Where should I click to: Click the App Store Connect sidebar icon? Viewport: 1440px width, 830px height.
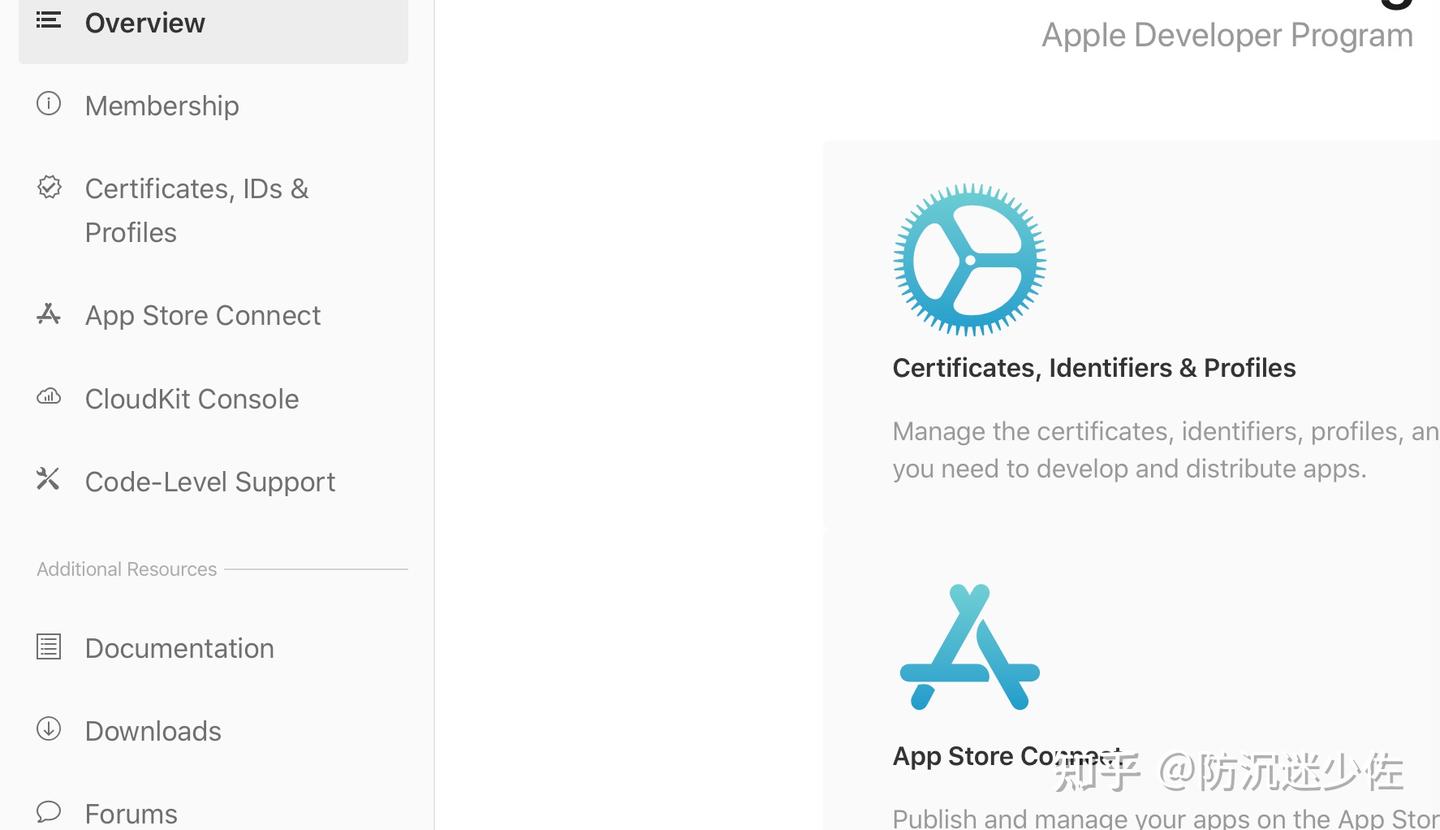[48, 314]
